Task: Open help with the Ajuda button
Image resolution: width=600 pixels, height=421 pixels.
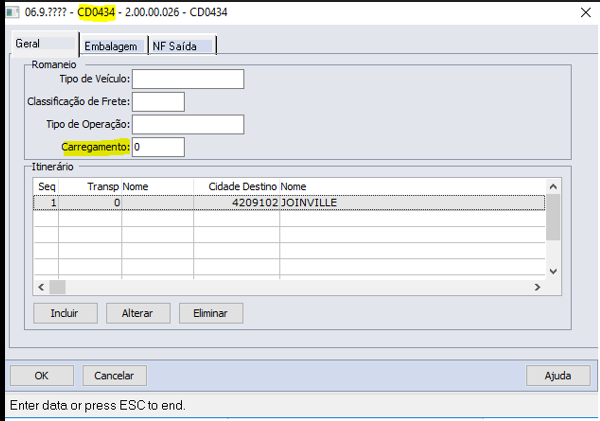Action: (558, 375)
